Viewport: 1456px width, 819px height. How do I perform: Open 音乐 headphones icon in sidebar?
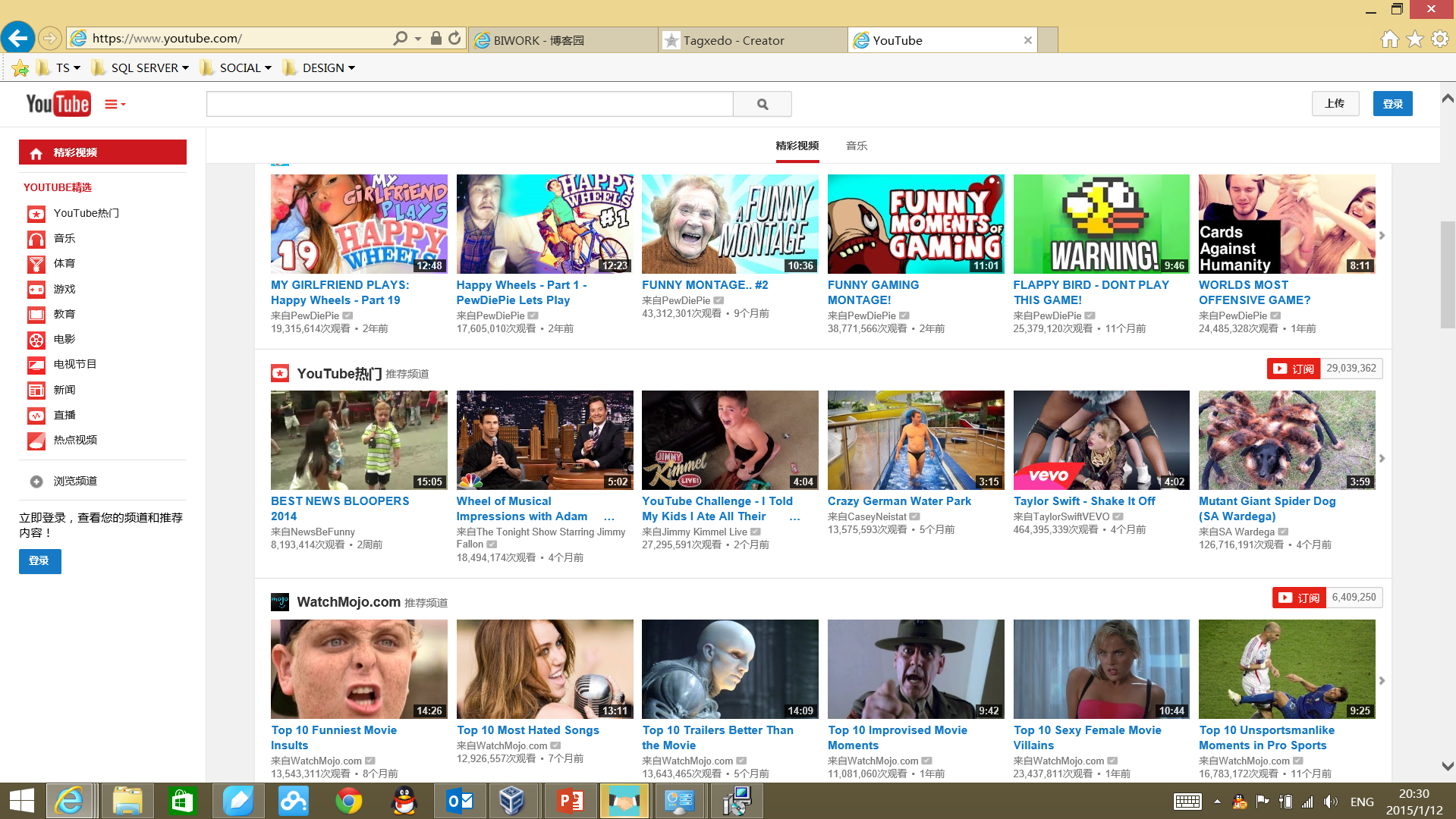36,239
